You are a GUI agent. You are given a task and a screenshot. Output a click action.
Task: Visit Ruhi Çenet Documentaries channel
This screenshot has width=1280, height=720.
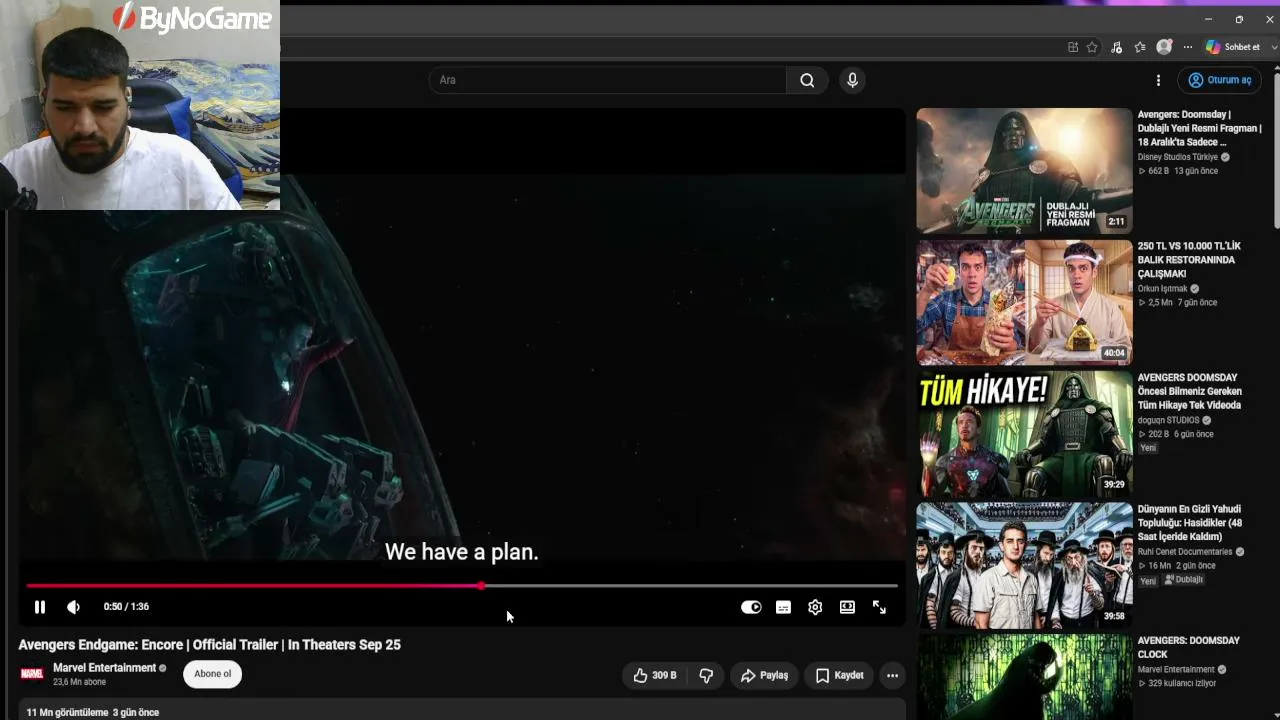click(x=1184, y=552)
